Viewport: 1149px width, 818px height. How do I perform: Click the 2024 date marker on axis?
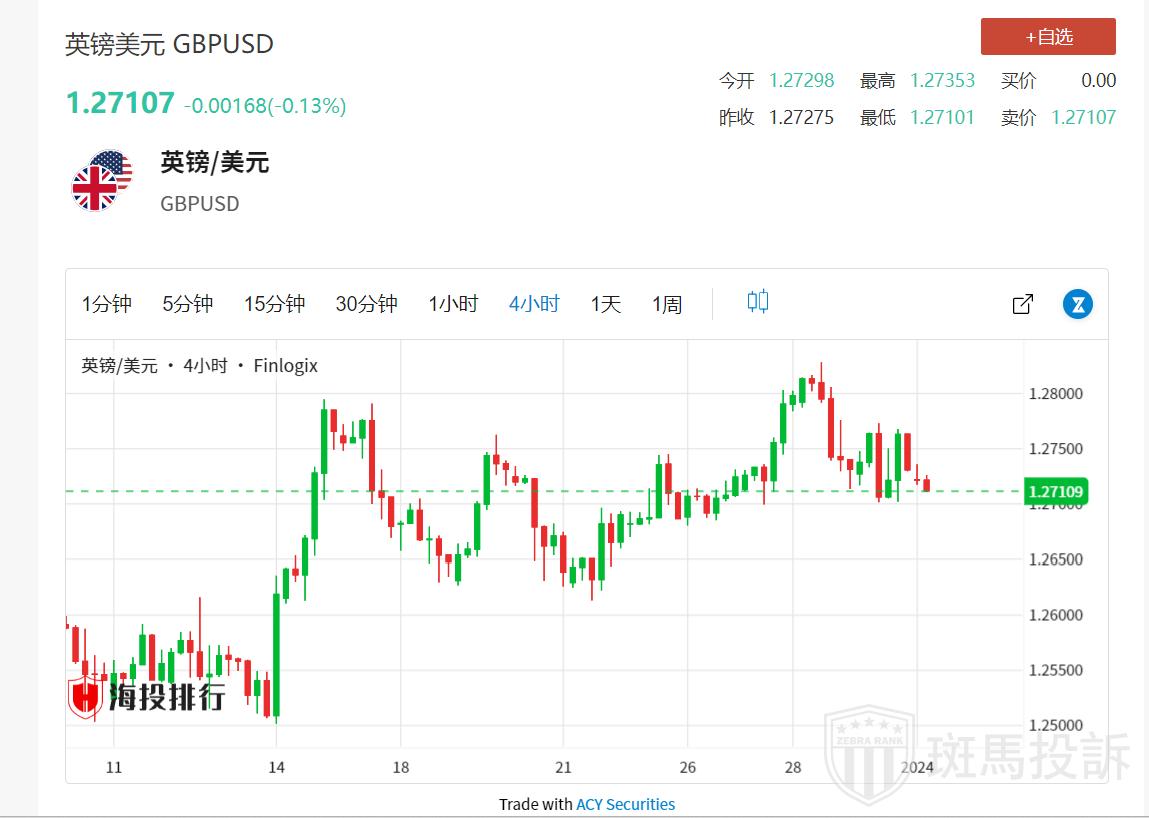[x=916, y=767]
